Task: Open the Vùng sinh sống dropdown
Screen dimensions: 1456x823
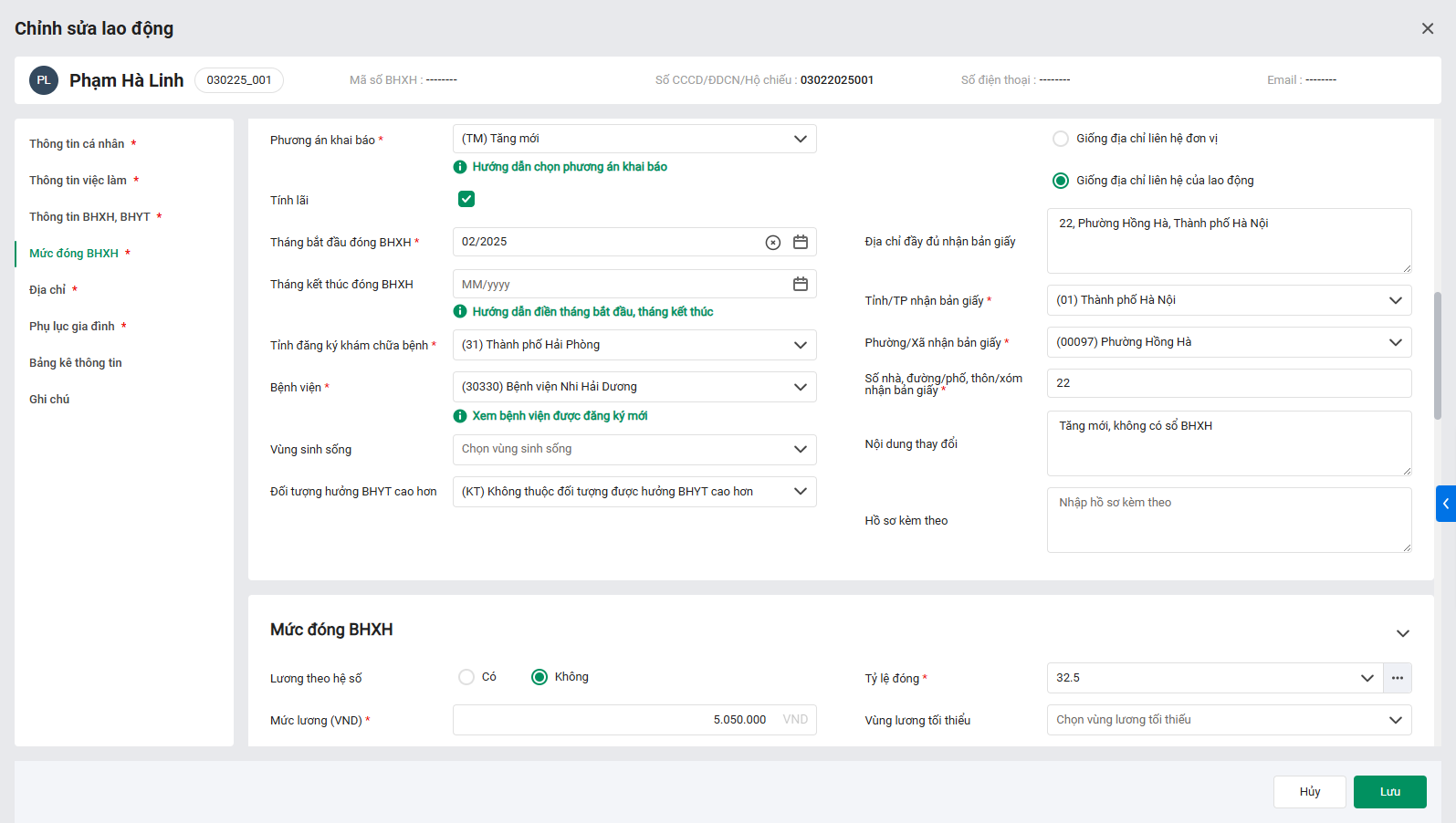Action: pos(634,449)
